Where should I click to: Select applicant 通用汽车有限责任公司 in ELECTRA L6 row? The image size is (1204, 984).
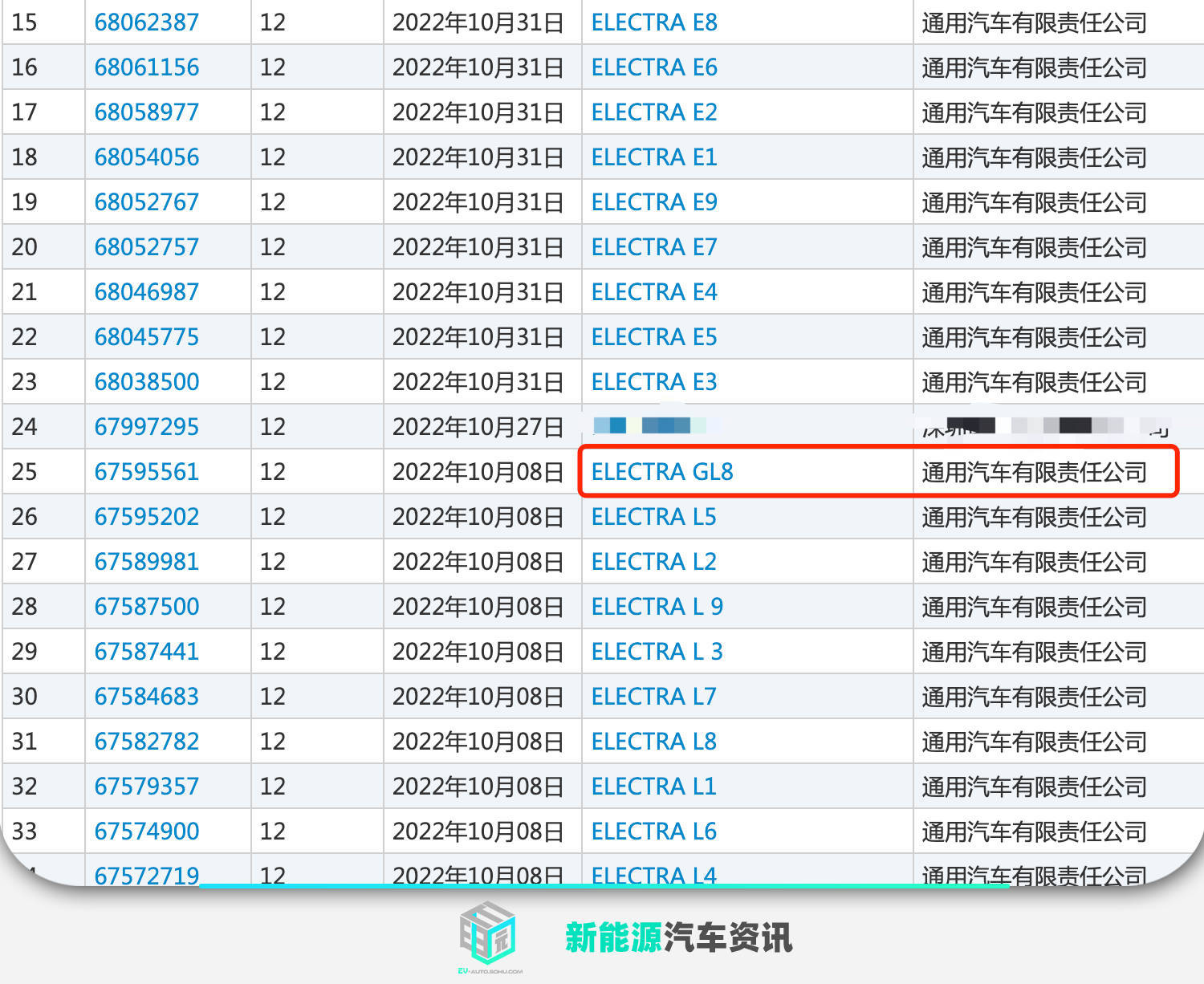[x=1034, y=832]
